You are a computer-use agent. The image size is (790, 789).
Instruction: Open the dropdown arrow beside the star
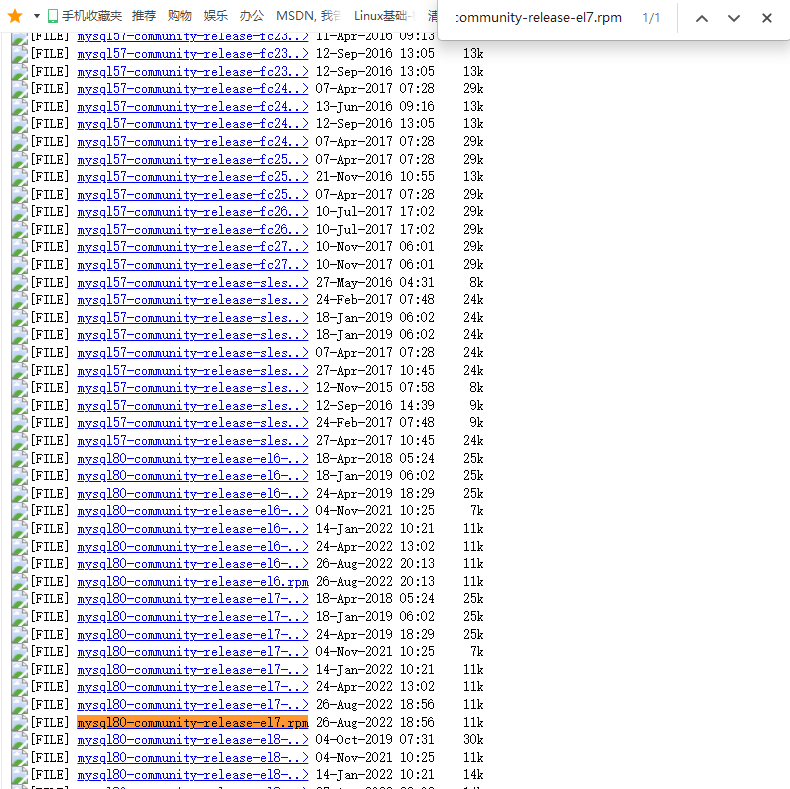click(37, 16)
